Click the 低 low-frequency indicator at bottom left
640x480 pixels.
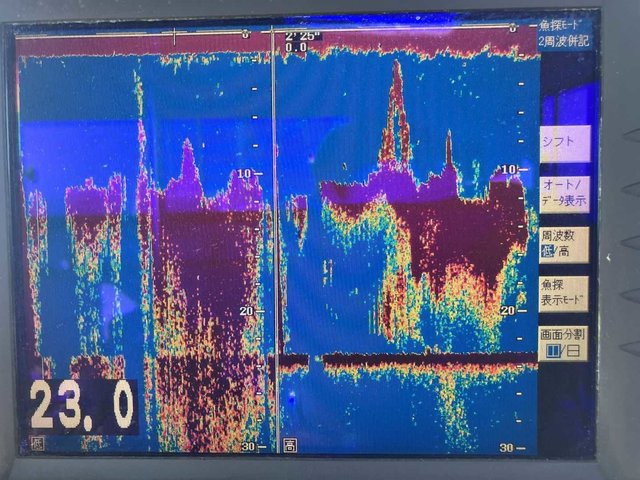point(37,442)
